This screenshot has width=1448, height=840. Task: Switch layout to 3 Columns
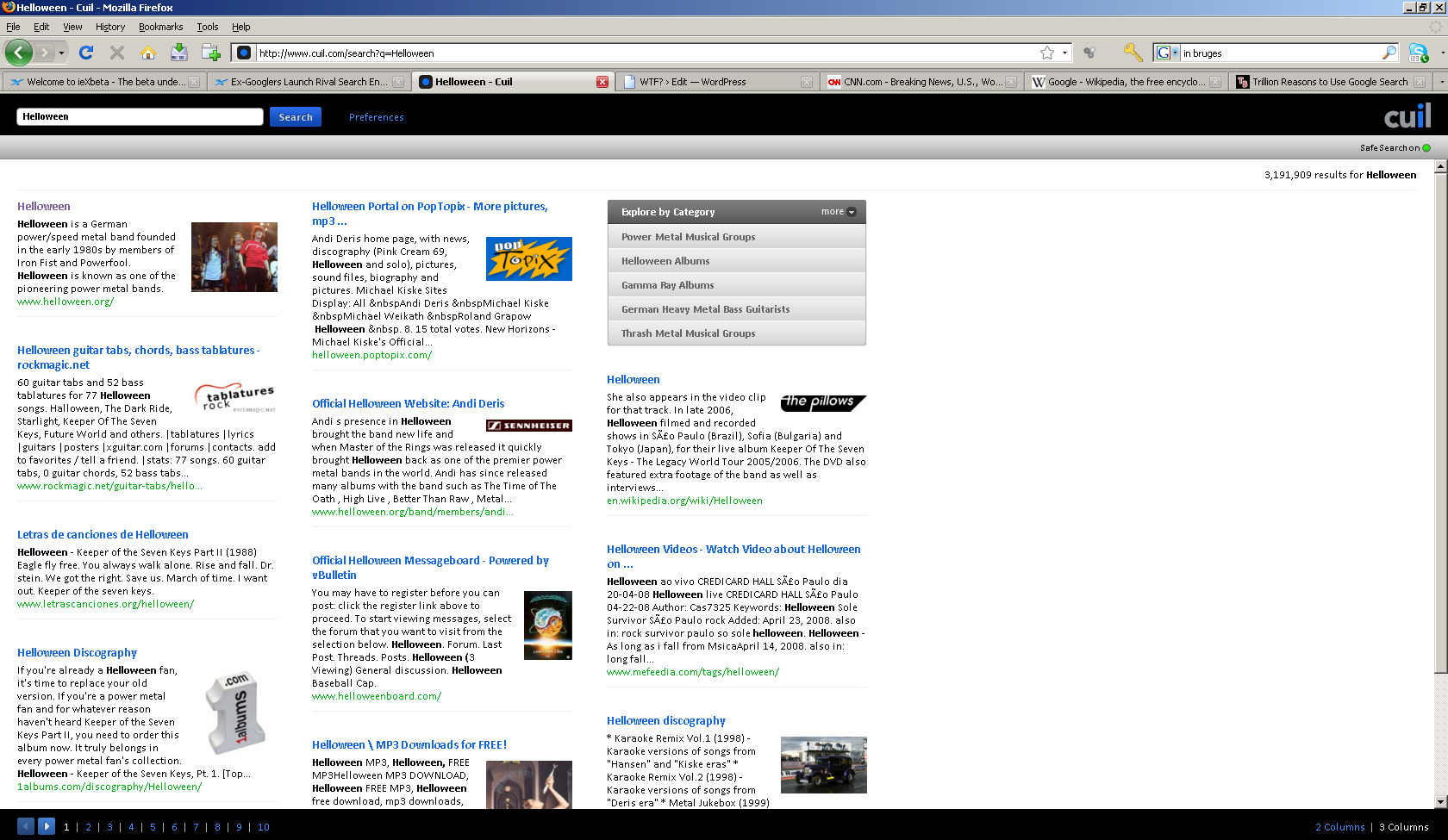click(1403, 827)
